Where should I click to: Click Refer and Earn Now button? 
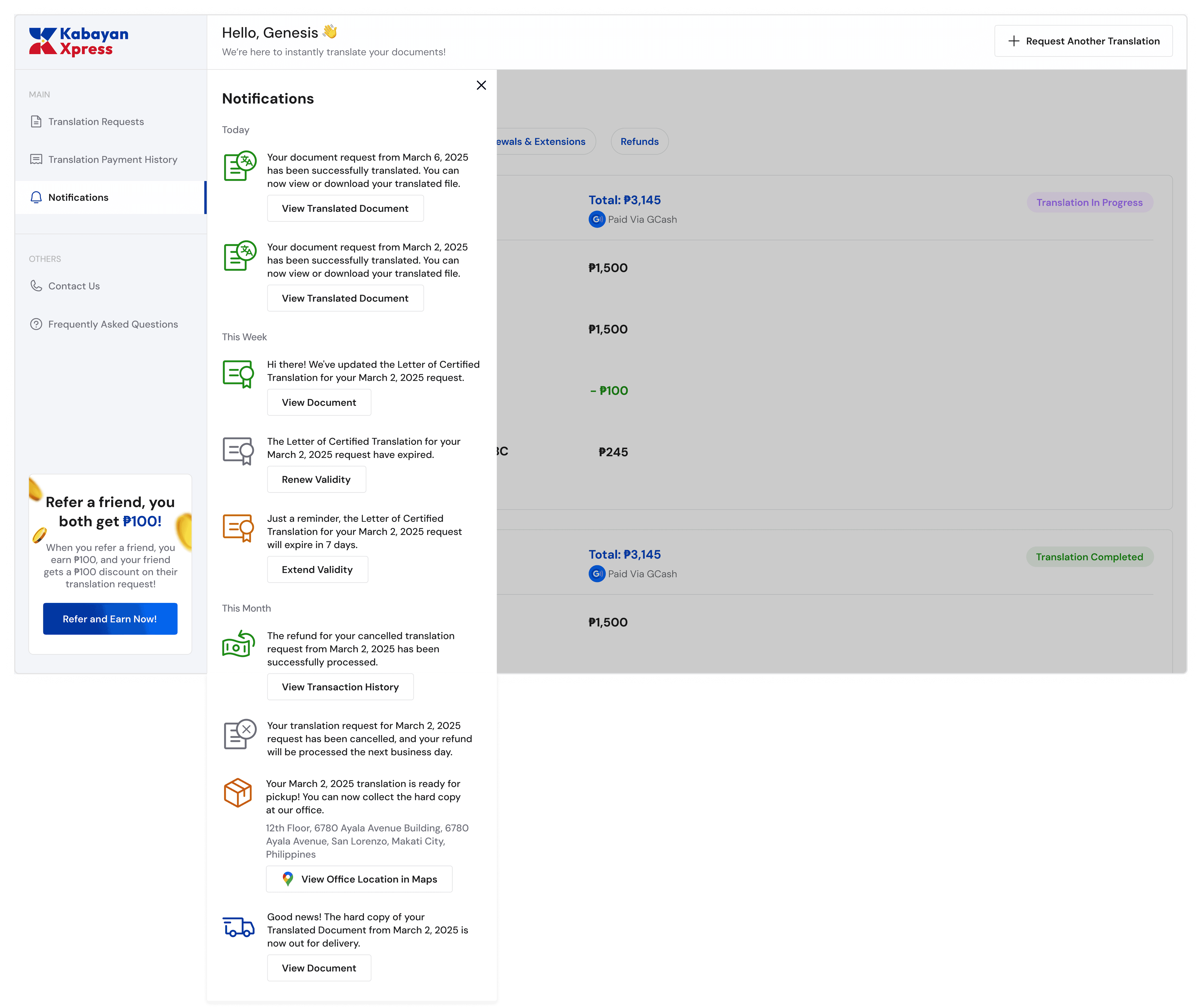tap(110, 619)
